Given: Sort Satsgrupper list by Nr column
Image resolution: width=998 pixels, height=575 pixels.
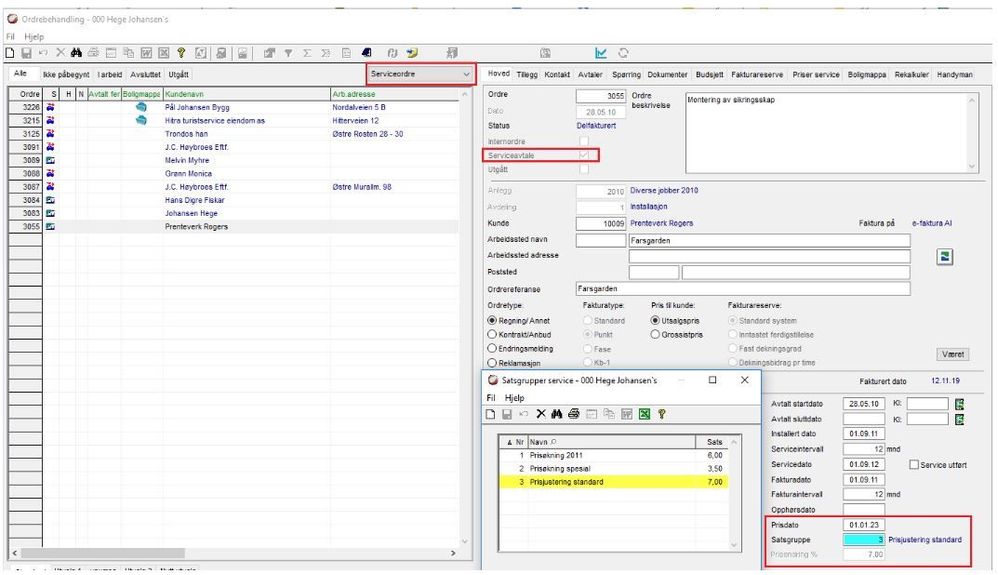Looking at the screenshot, I should tap(515, 441).
